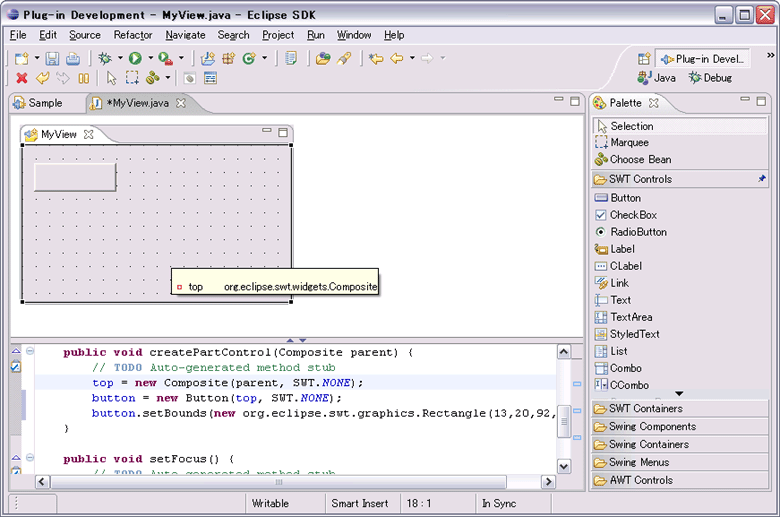Click the Debug bug icon
Viewport: 780px width, 517px height.
(x=105, y=58)
